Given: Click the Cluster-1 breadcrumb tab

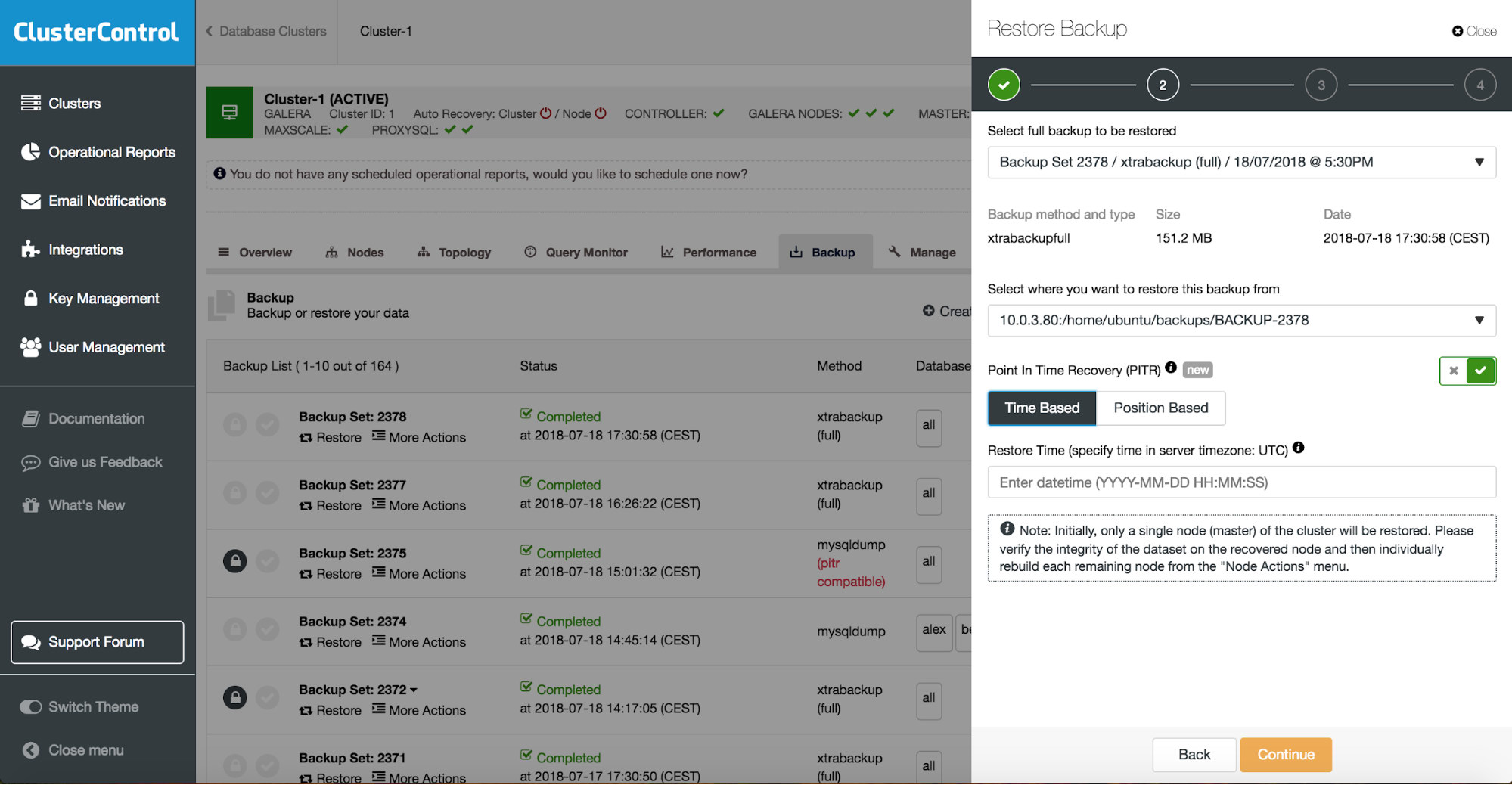Looking at the screenshot, I should pyautogui.click(x=386, y=31).
